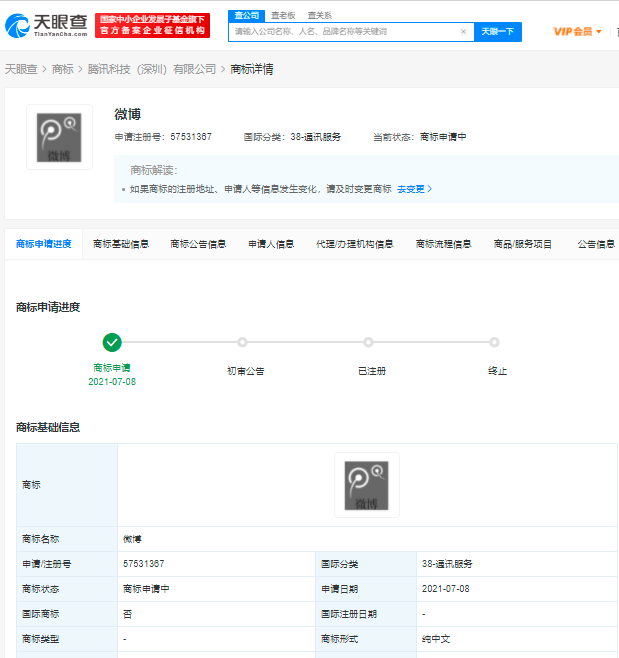The height and width of the screenshot is (658, 619).
Task: Switch to the 商品/服务项目 tab
Action: point(522,244)
